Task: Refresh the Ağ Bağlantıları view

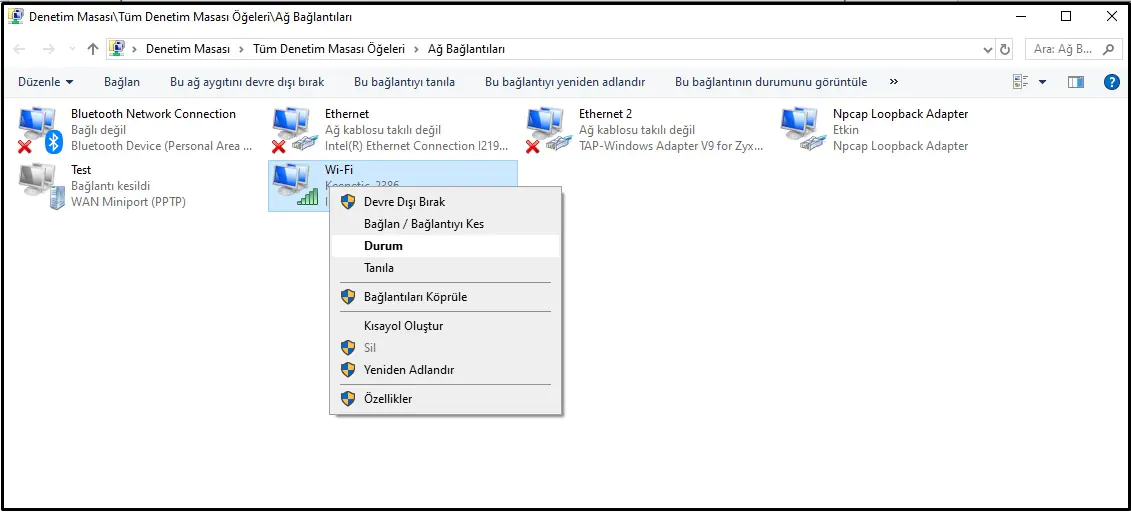Action: coord(1005,50)
